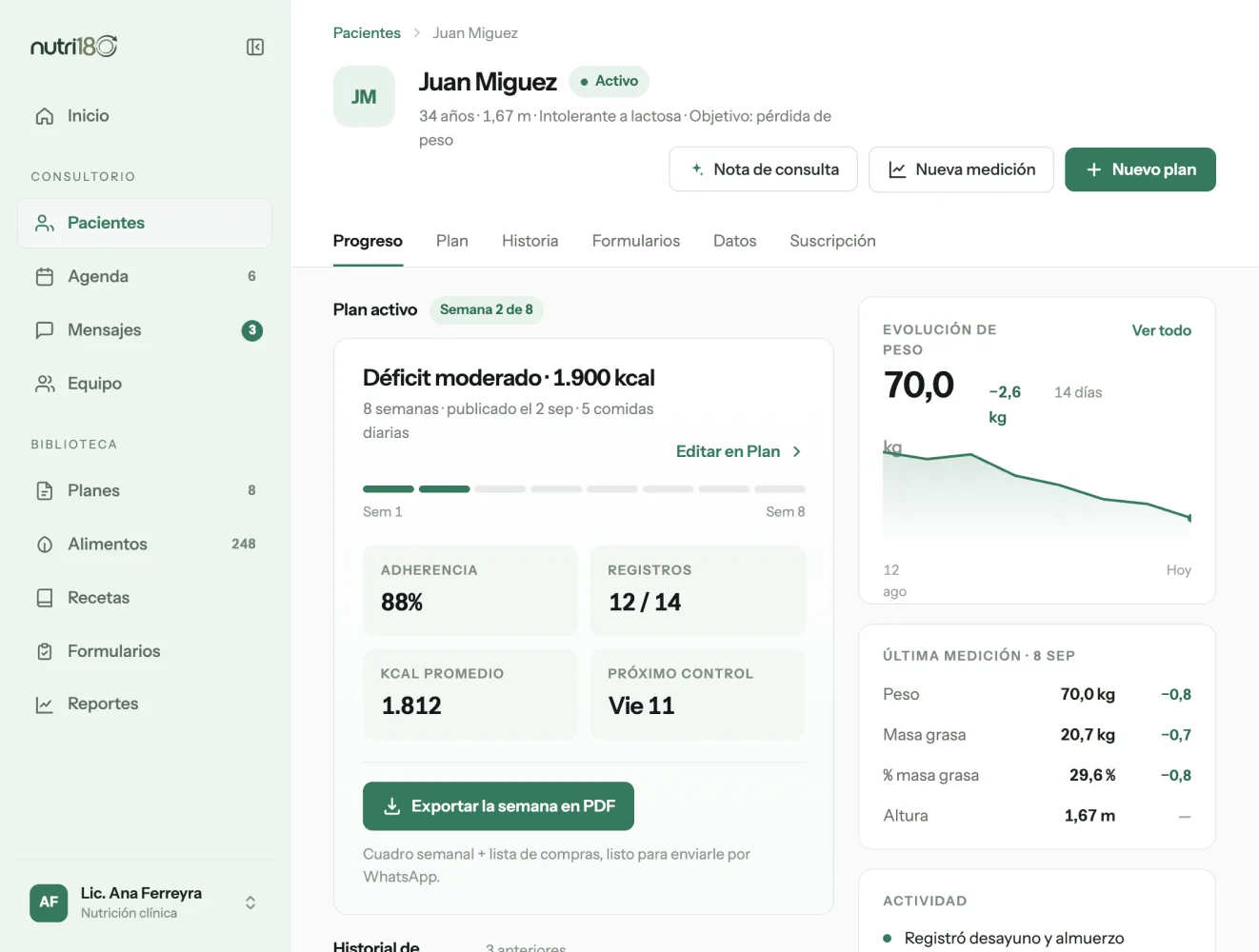Click the Planes document icon

[45, 491]
